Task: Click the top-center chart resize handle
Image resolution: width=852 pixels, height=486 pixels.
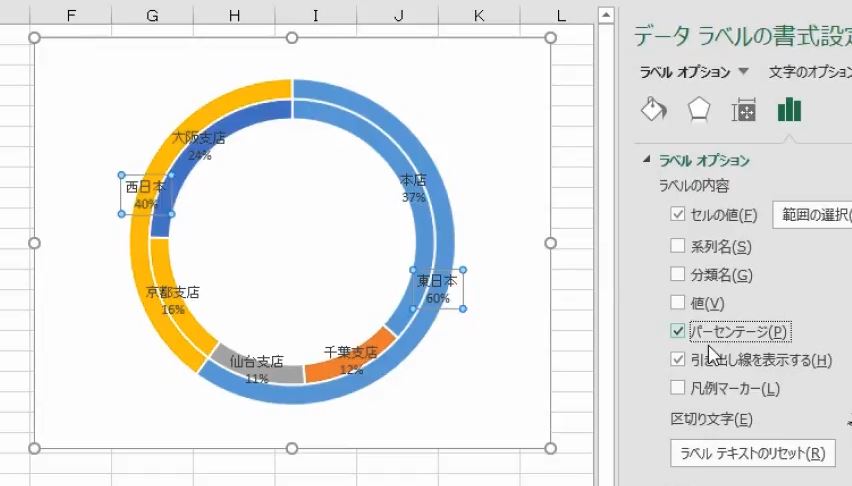Action: (x=292, y=38)
